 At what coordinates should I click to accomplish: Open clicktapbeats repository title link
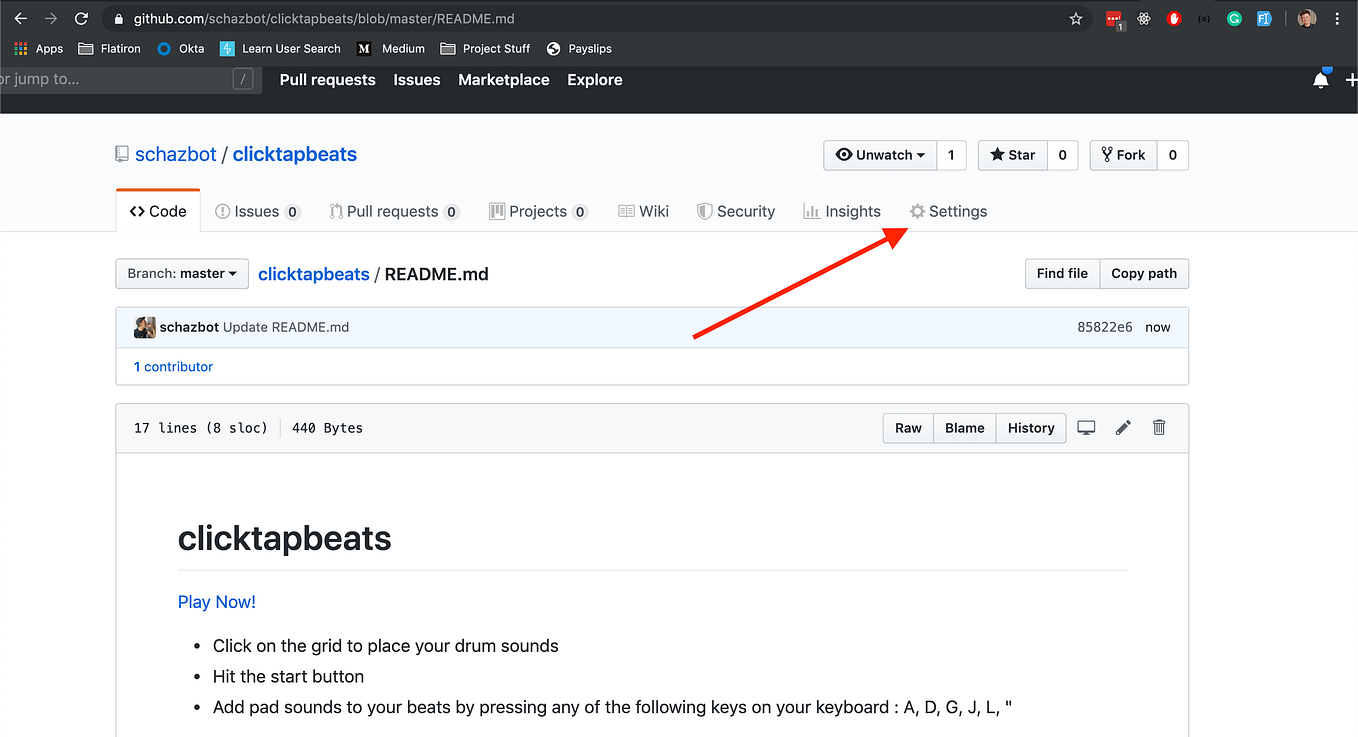(295, 154)
